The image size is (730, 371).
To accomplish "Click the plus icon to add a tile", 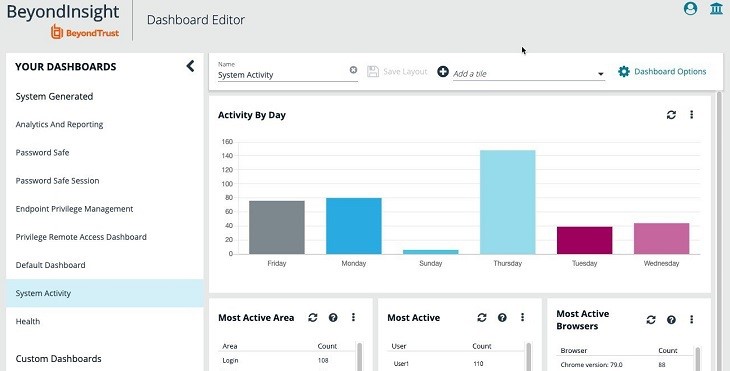I will point(443,72).
